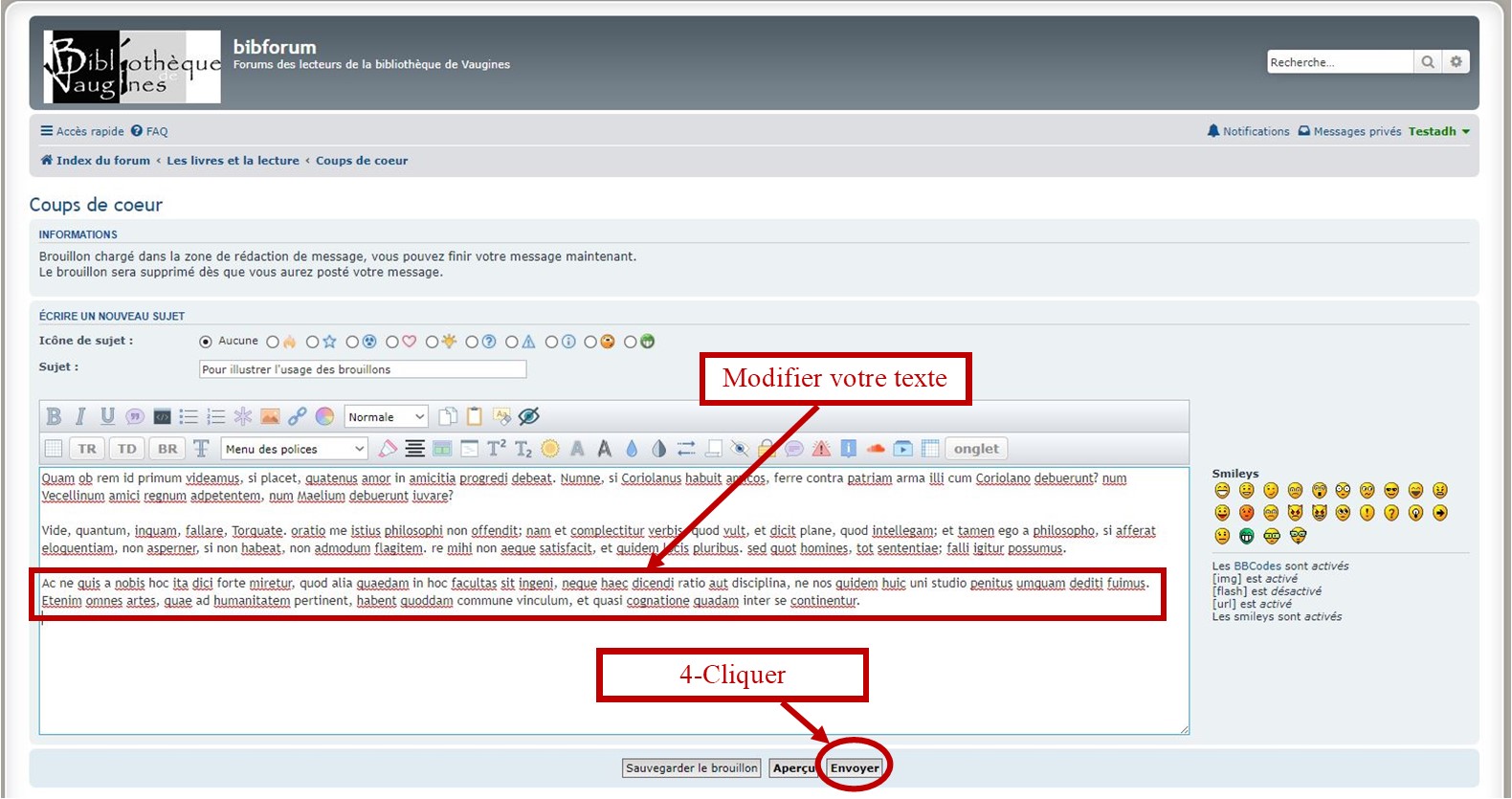Insert a URL with the link icon

(x=298, y=416)
